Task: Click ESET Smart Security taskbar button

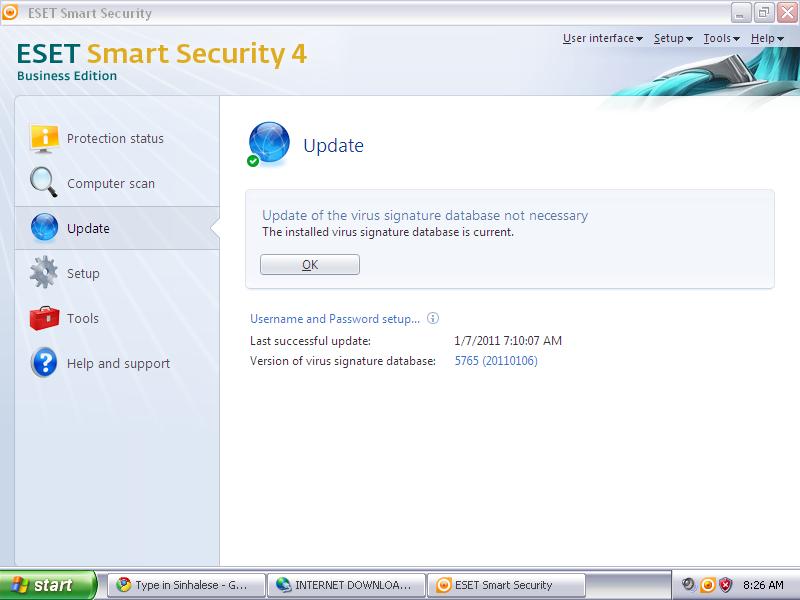Action: tap(506, 585)
